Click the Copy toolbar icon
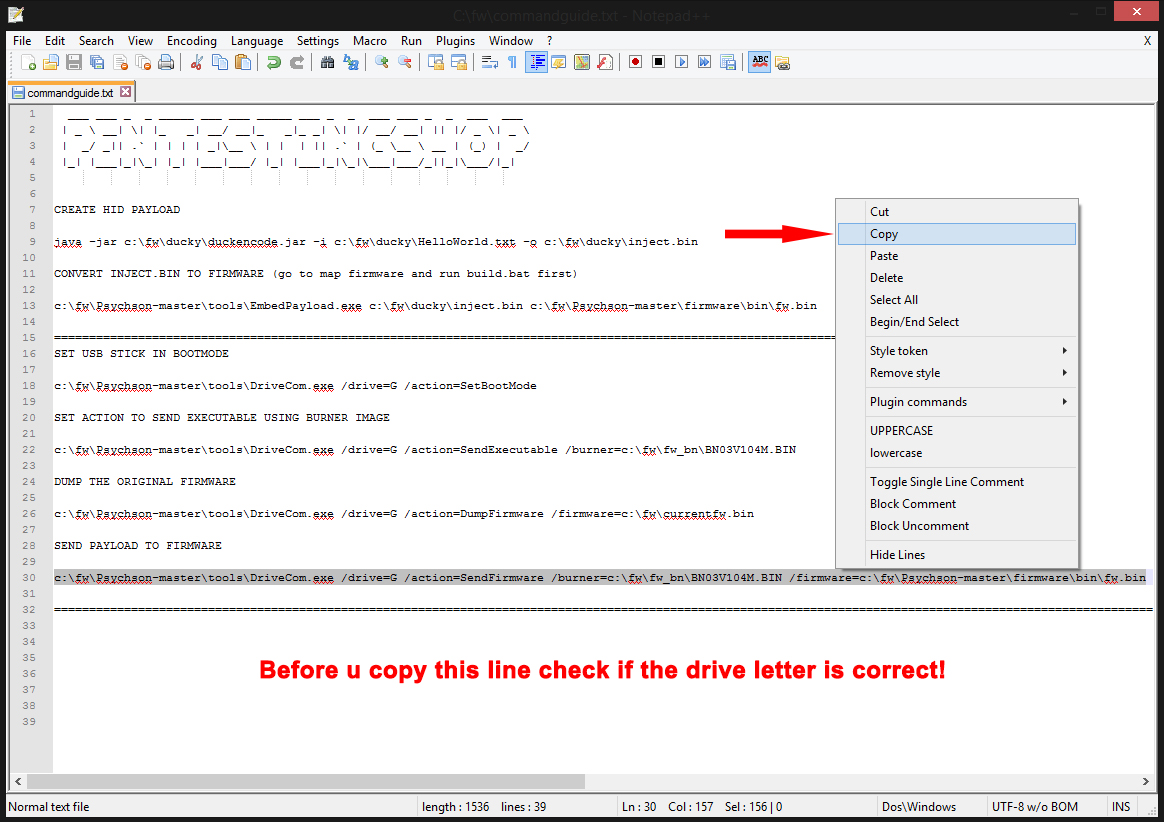 point(220,62)
